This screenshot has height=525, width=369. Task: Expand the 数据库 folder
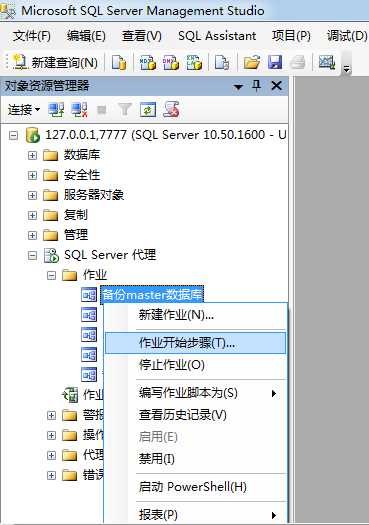tap(32, 155)
